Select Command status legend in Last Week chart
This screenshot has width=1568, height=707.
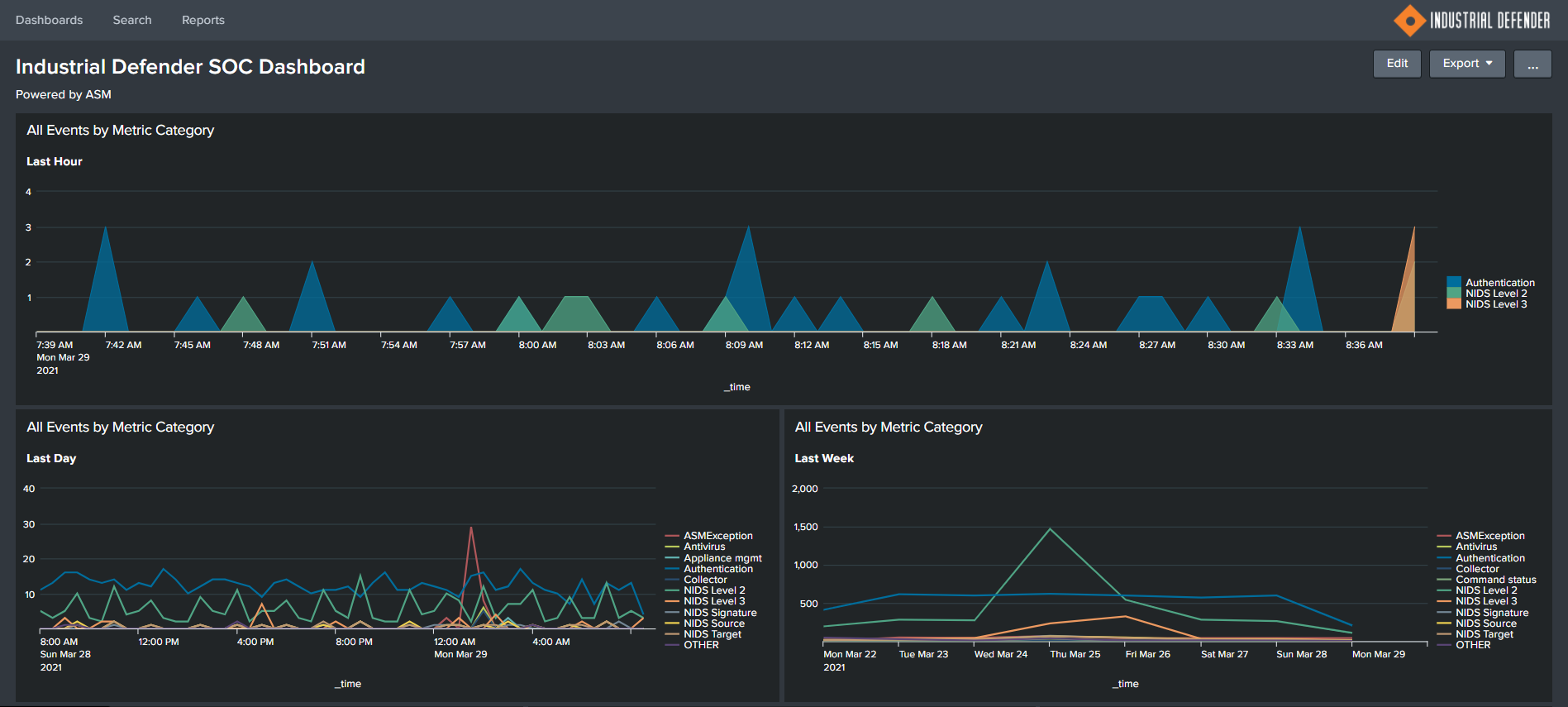point(1487,580)
